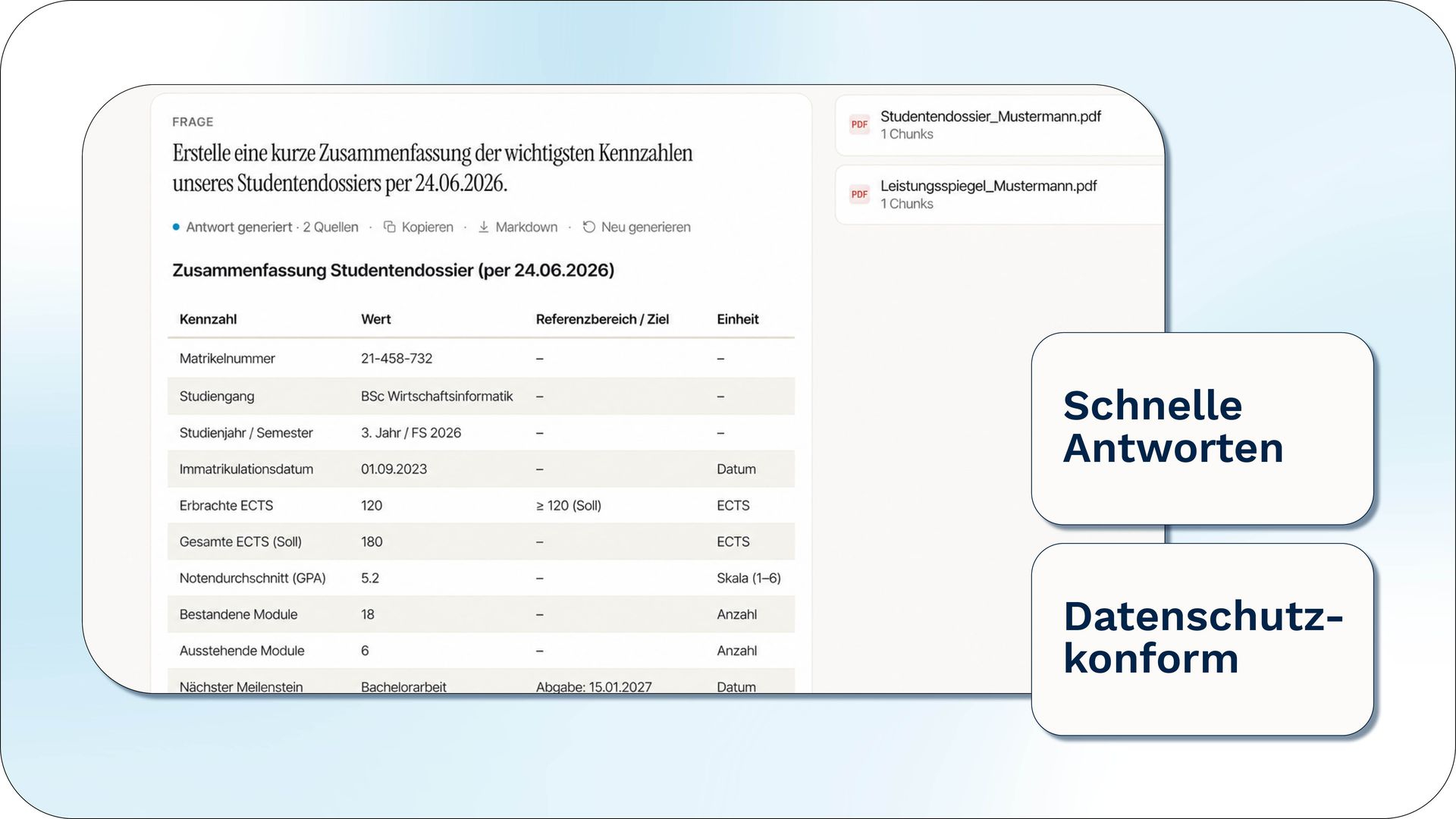The image size is (1456, 819).
Task: Click the Erbrachte ECTS row label
Action: (226, 506)
